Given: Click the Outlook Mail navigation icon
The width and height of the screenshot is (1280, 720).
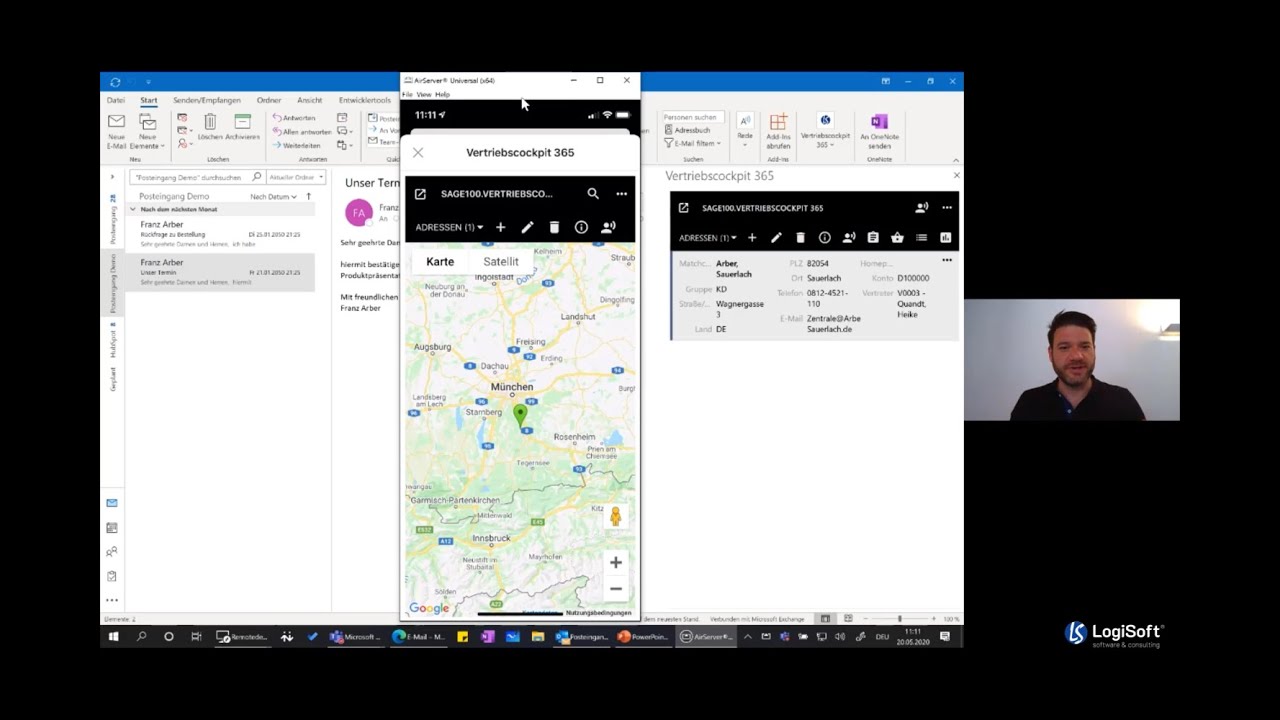Looking at the screenshot, I should coord(112,503).
